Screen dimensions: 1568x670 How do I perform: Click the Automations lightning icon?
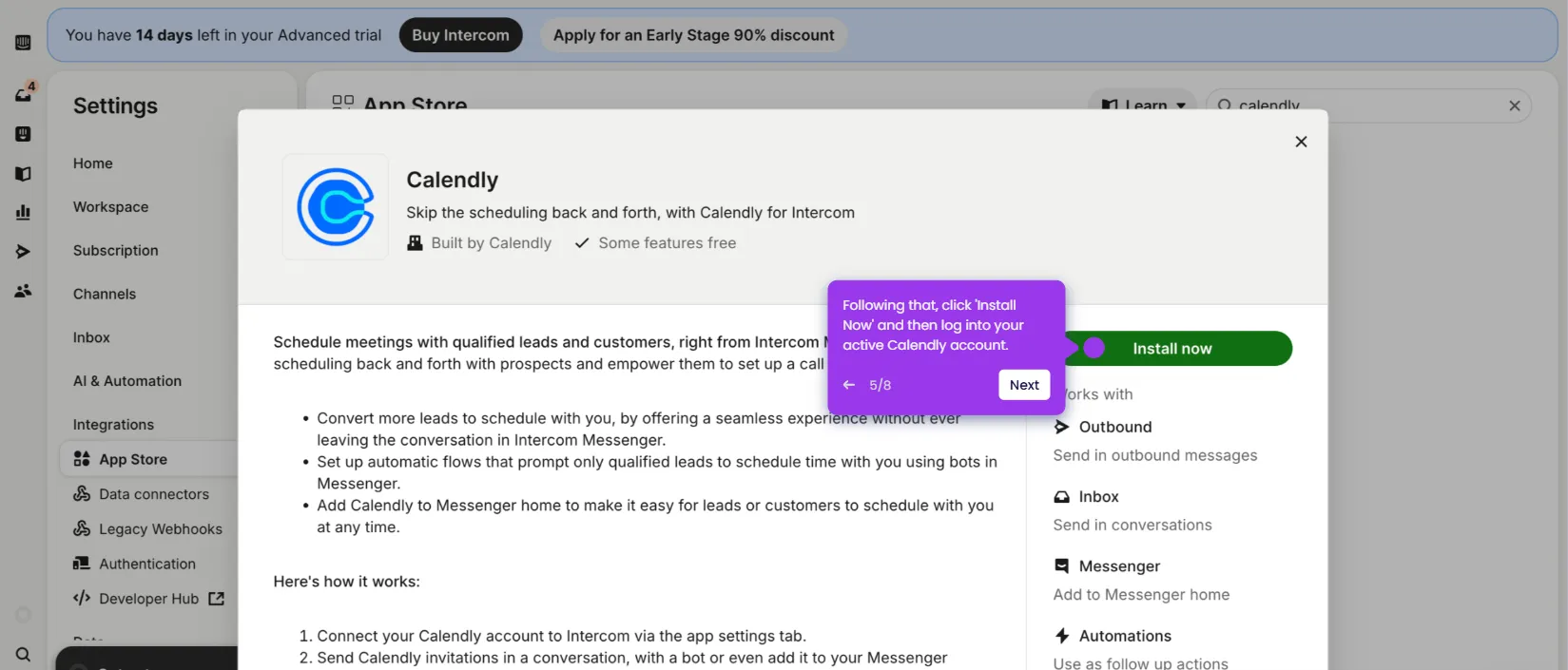(x=1061, y=636)
